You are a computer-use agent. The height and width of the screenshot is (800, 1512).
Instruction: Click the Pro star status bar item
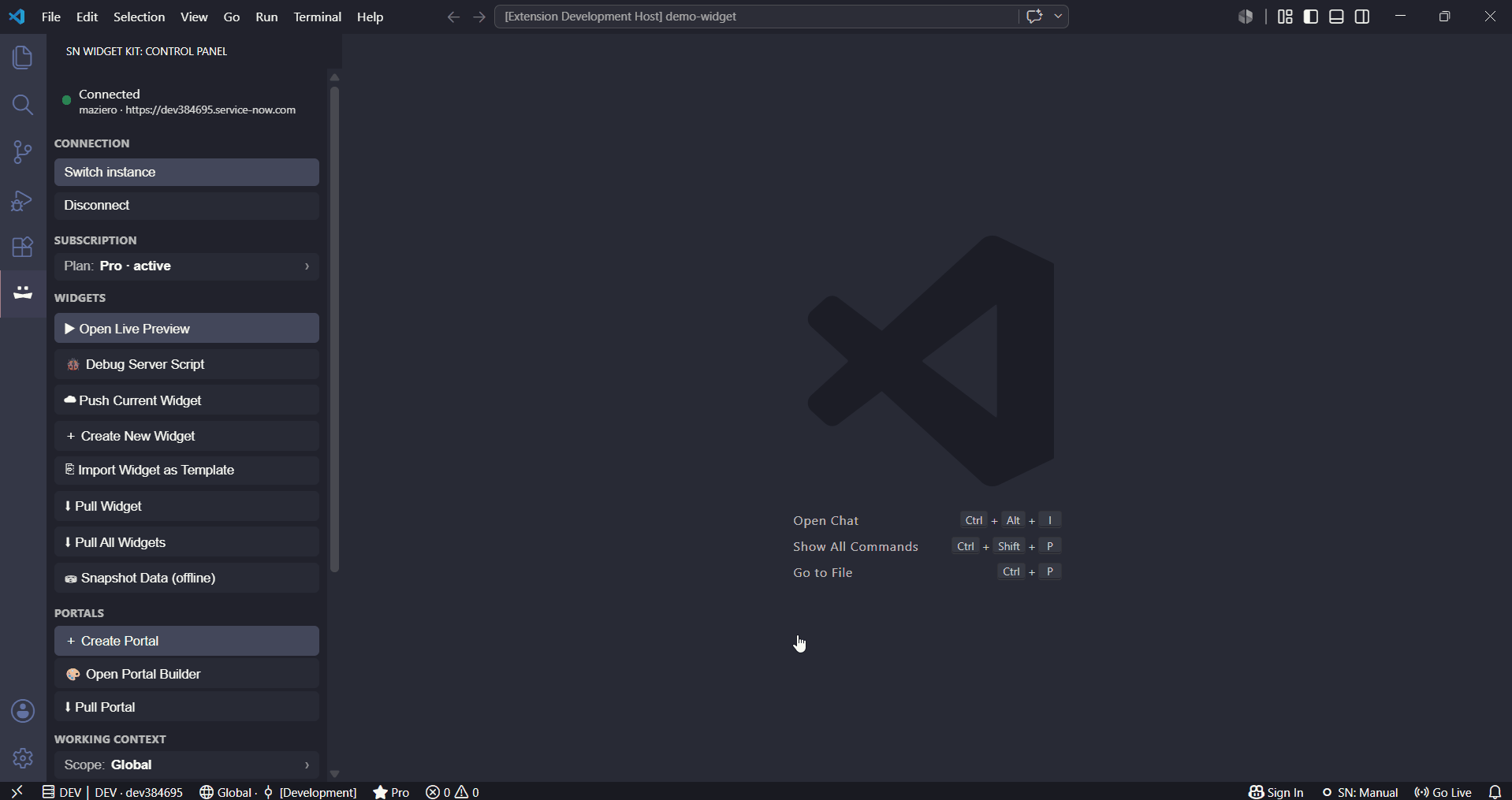(x=392, y=791)
